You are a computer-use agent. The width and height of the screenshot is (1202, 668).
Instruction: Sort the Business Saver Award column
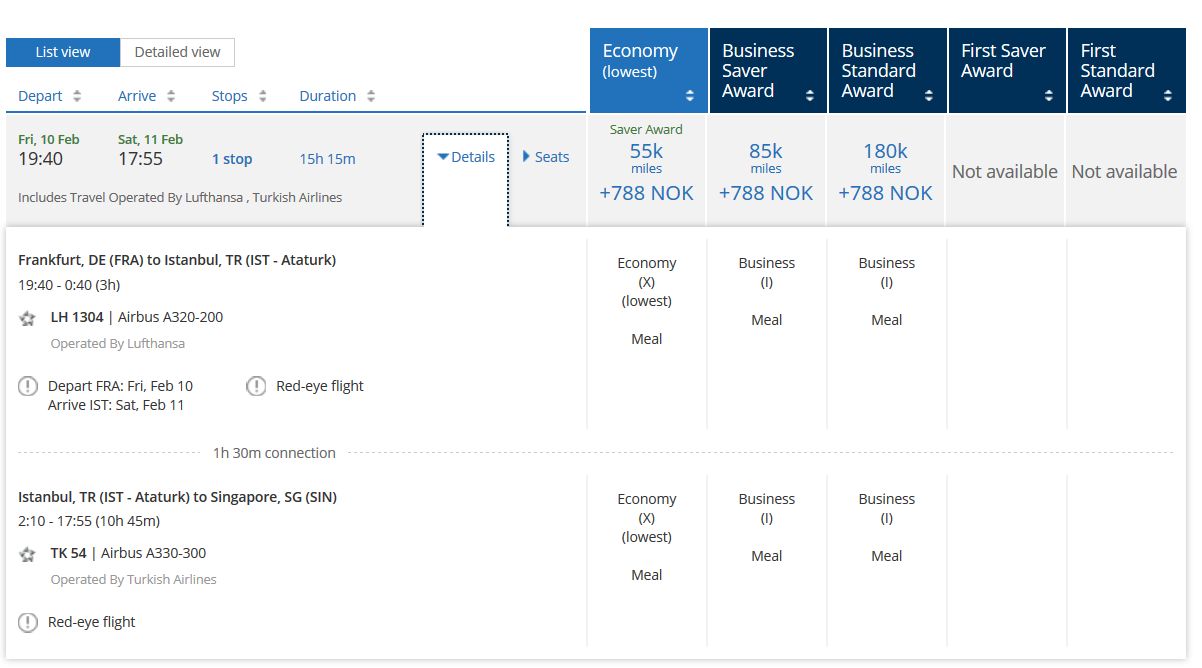click(809, 96)
